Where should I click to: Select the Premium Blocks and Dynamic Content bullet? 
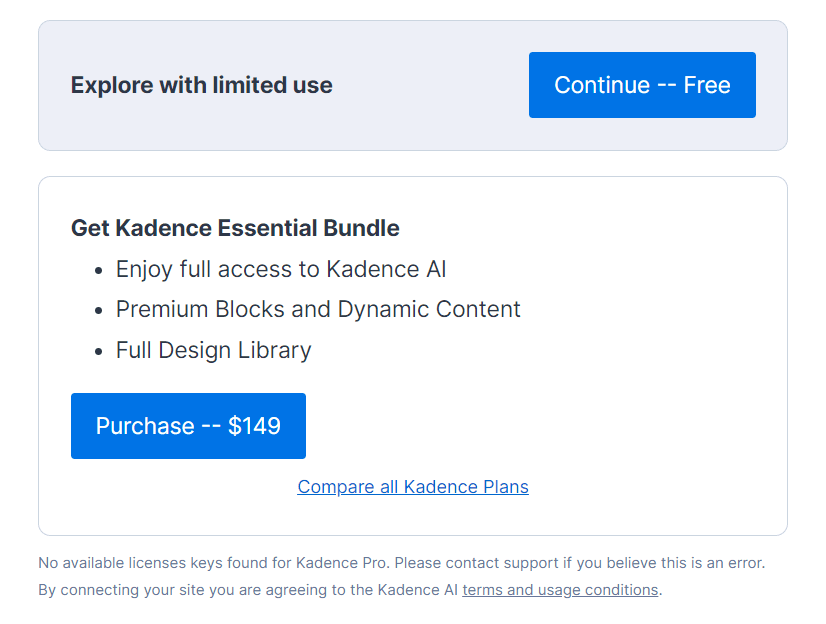click(x=318, y=309)
